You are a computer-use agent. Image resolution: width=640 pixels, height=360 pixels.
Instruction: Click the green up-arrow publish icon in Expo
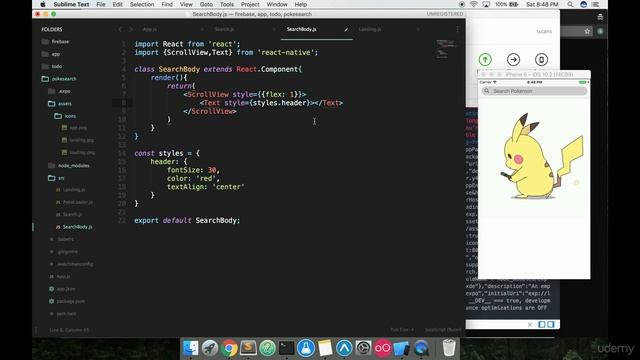[x=485, y=60]
